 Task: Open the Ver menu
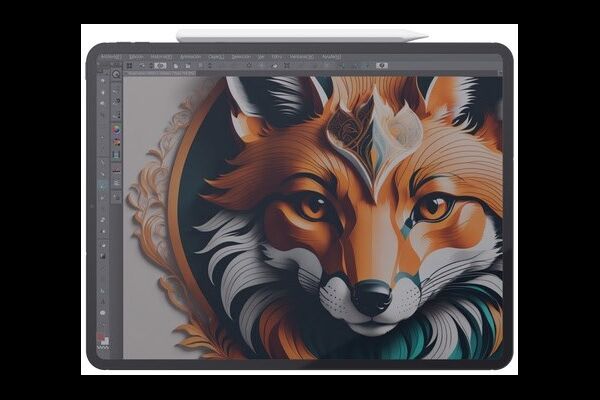tap(261, 57)
